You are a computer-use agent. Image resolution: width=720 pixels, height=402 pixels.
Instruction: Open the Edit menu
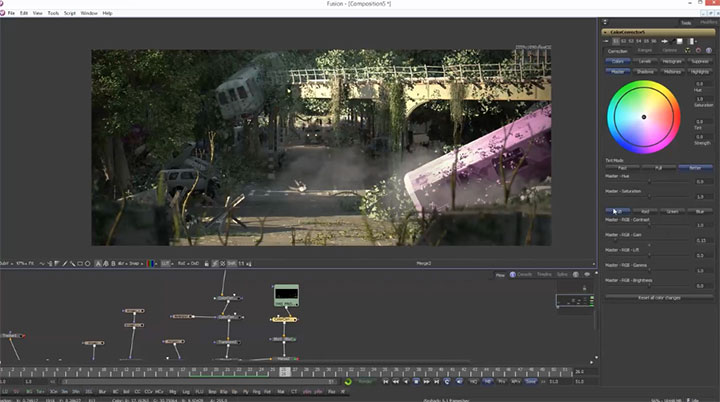24,13
